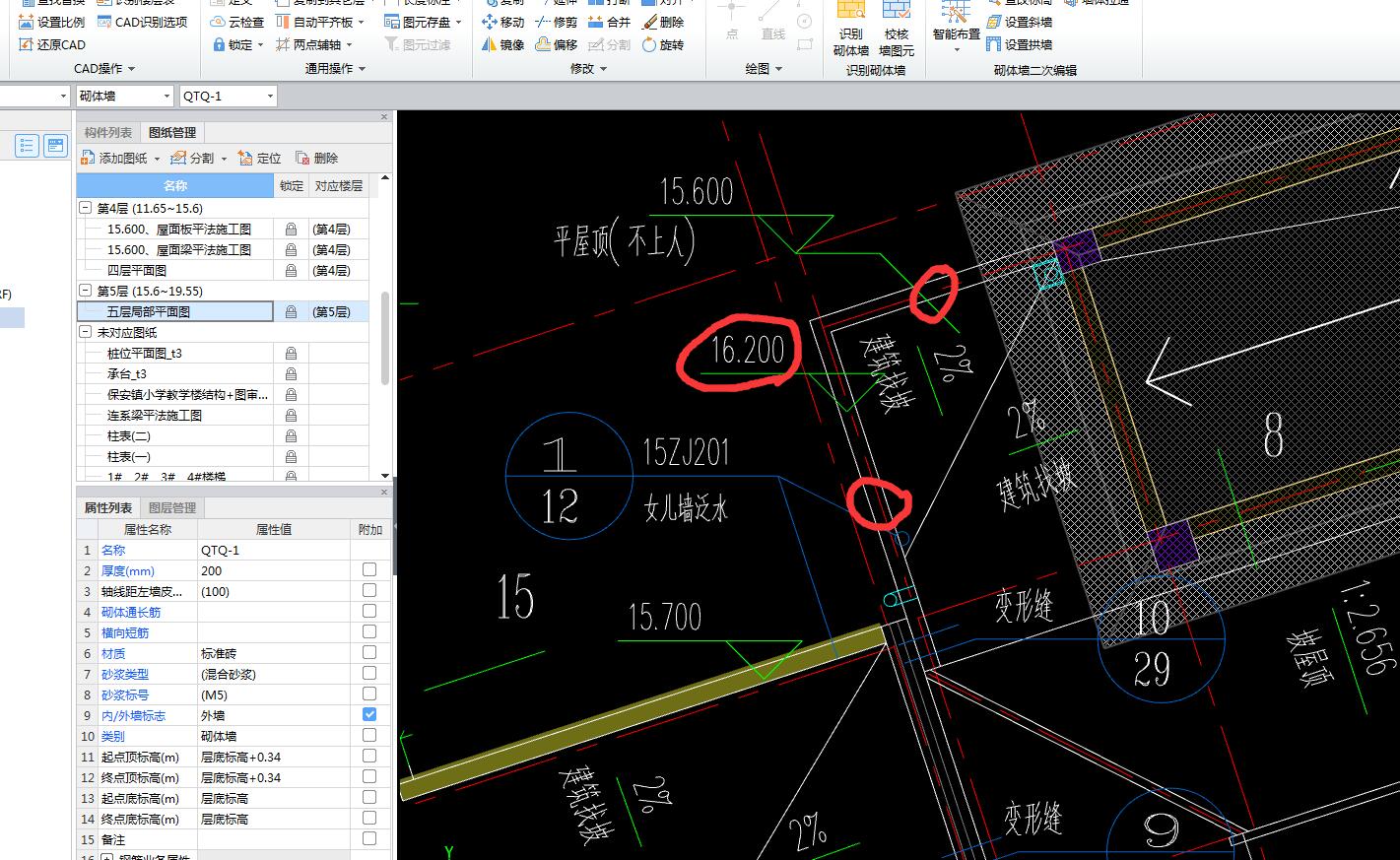The width and height of the screenshot is (1400, 860).
Task: Collapse the 第4层 (11.65~15.6) group
Action: click(x=86, y=209)
